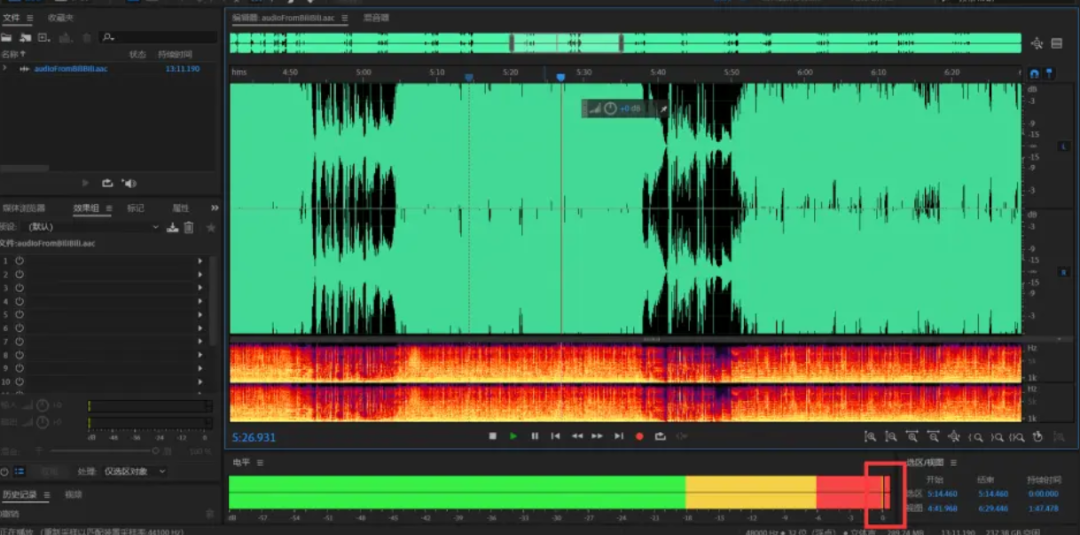Toggle power state of effect slot 5
This screenshot has width=1080, height=535.
point(19,315)
